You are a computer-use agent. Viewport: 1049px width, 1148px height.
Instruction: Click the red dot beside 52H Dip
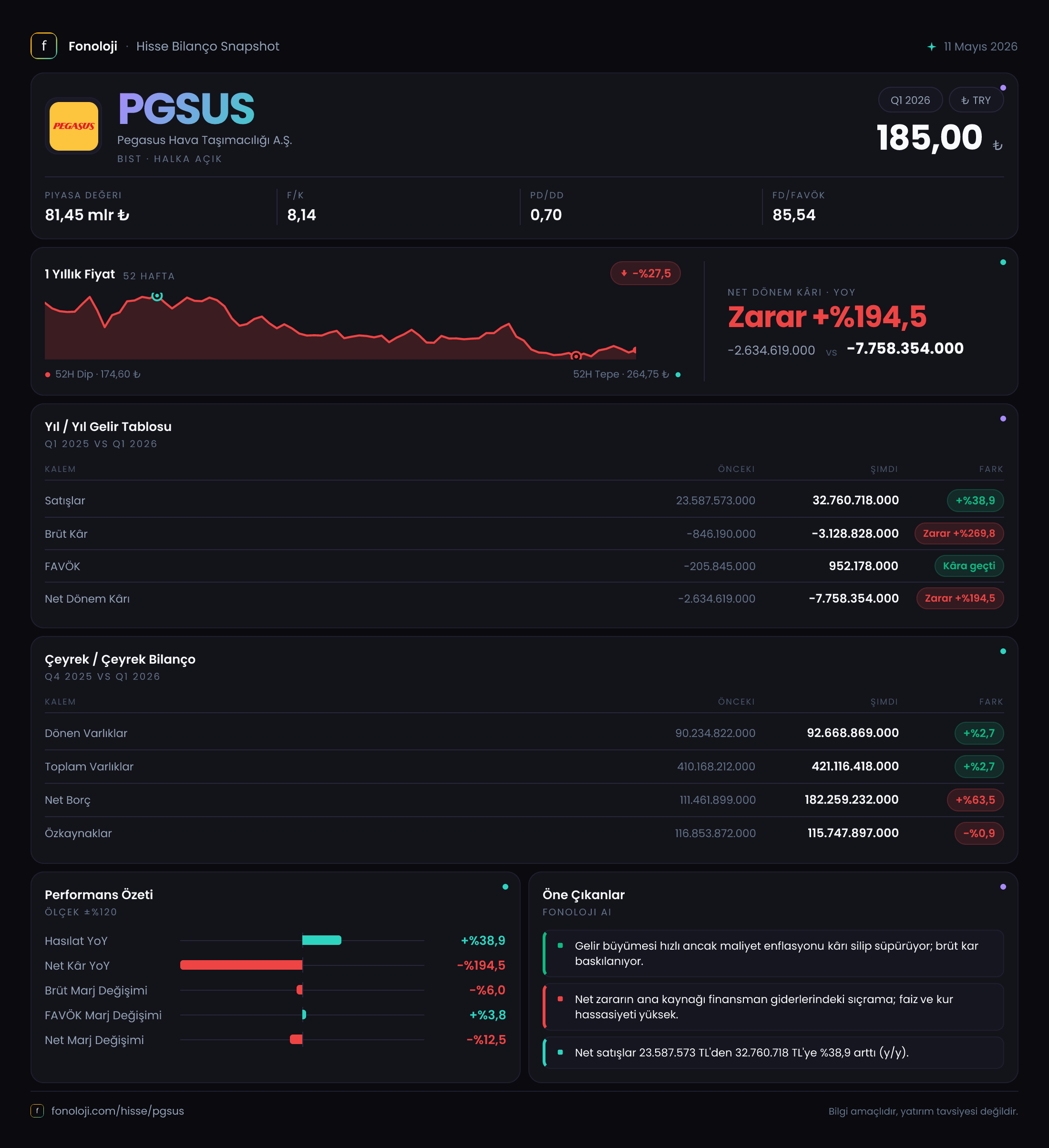pos(48,375)
